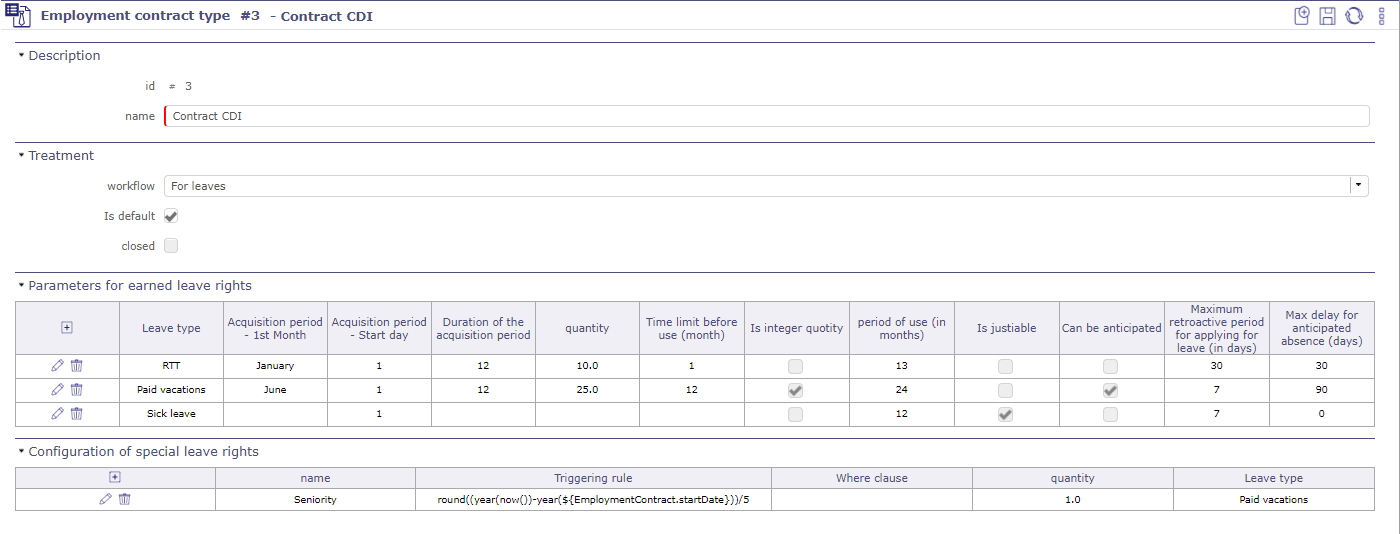Delete the Seniority special leave row
Image resolution: width=1400 pixels, height=534 pixels.
pyautogui.click(x=124, y=499)
